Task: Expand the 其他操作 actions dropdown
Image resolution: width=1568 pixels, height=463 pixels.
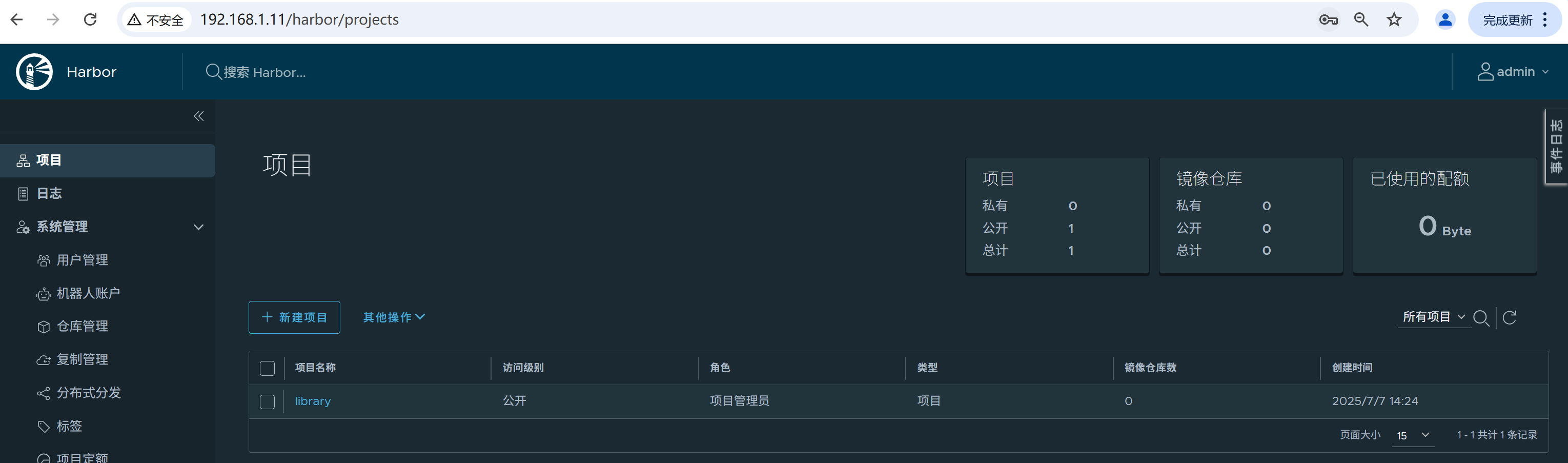Action: (394, 317)
